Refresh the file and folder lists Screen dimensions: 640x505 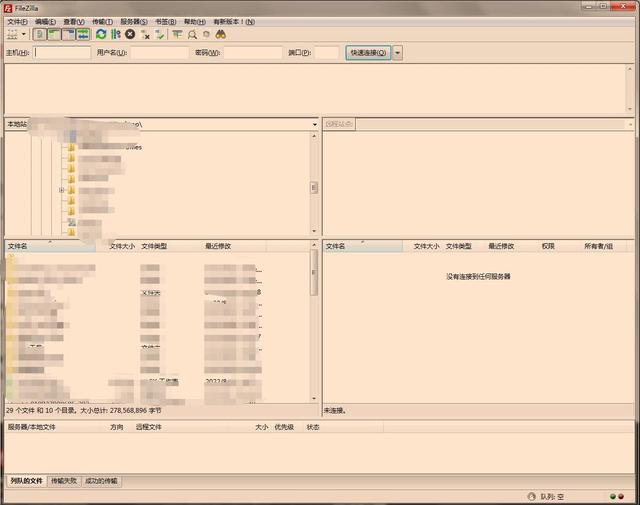click(x=101, y=34)
